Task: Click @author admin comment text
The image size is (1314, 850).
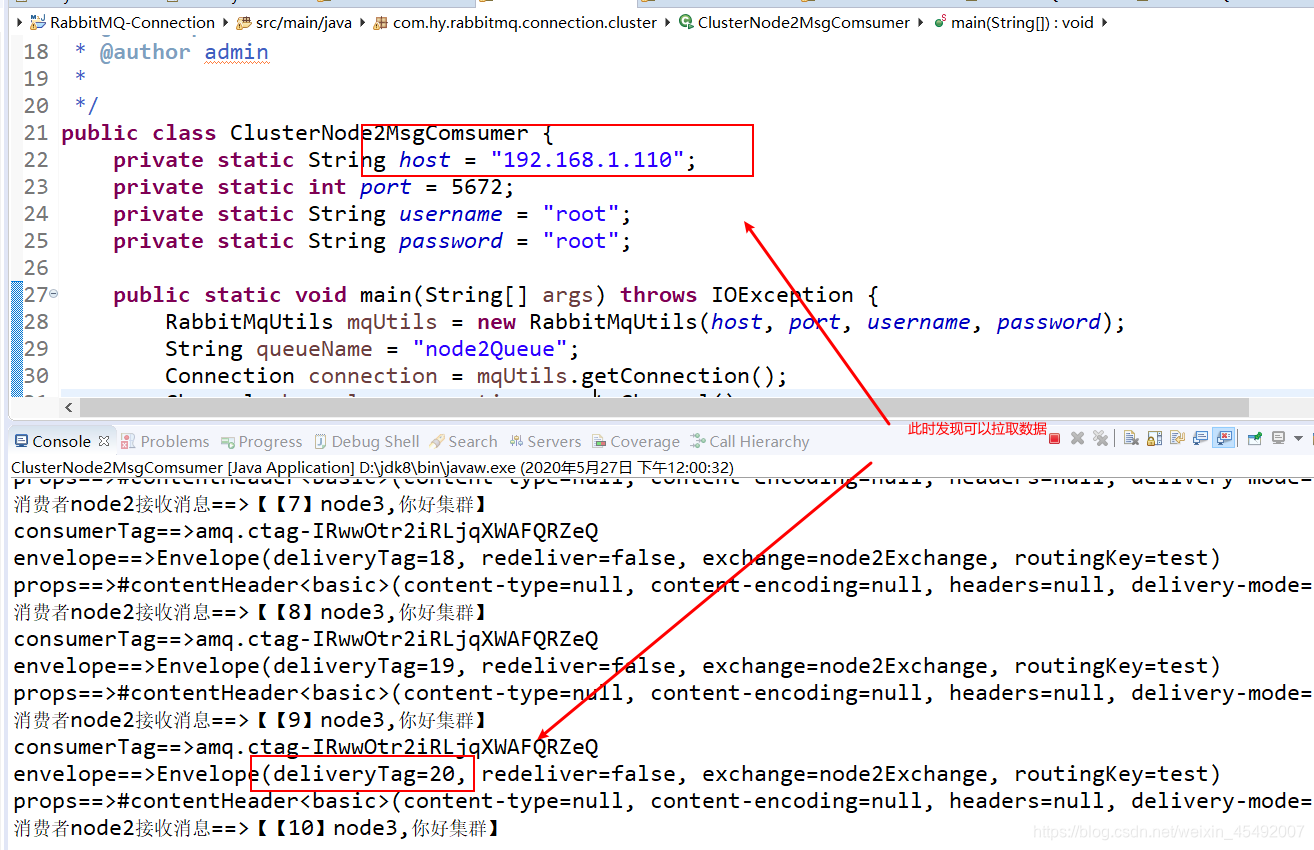Action: click(x=184, y=52)
